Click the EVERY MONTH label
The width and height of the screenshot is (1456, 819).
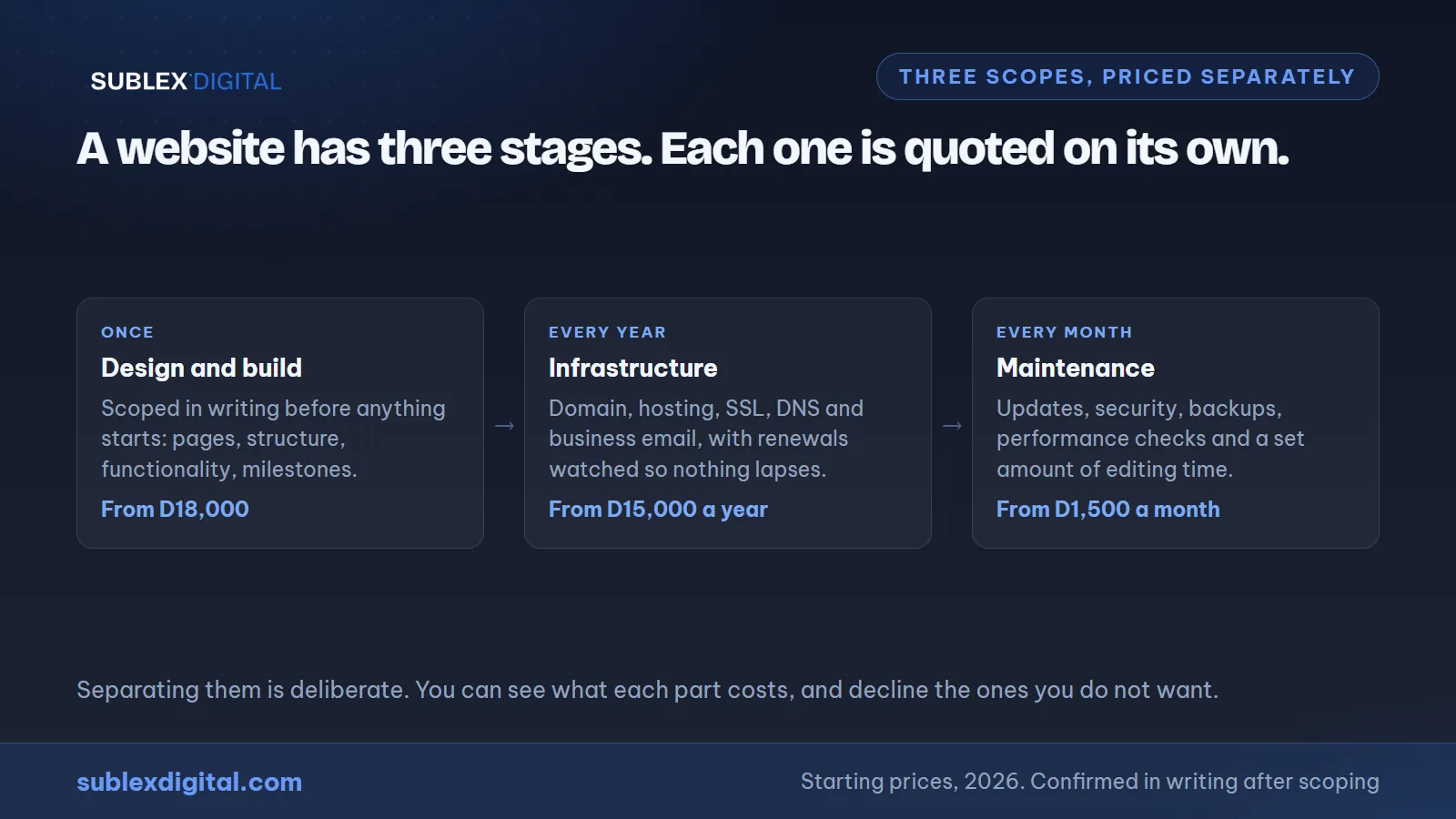click(x=1064, y=332)
